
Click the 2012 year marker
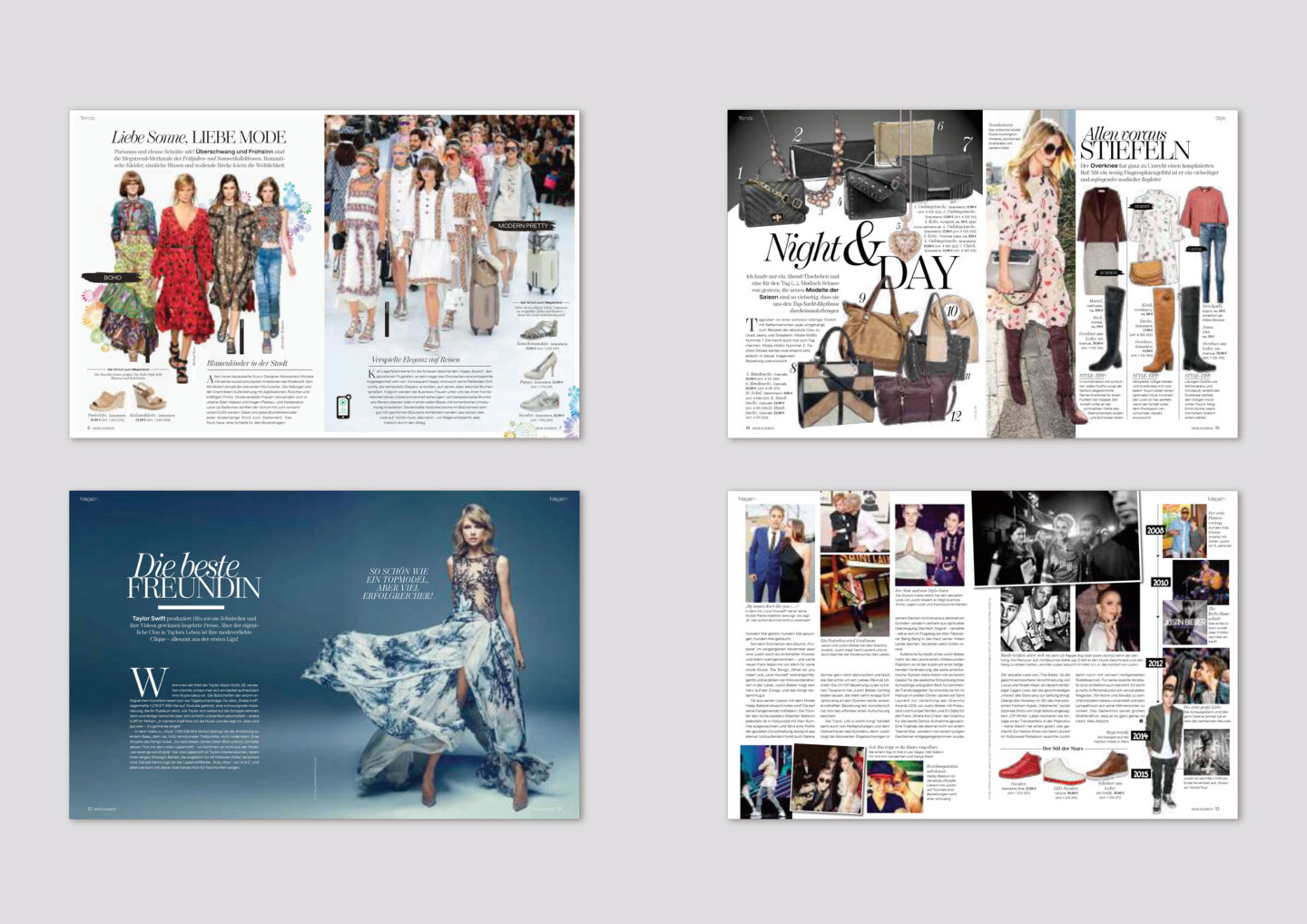pos(1155,663)
